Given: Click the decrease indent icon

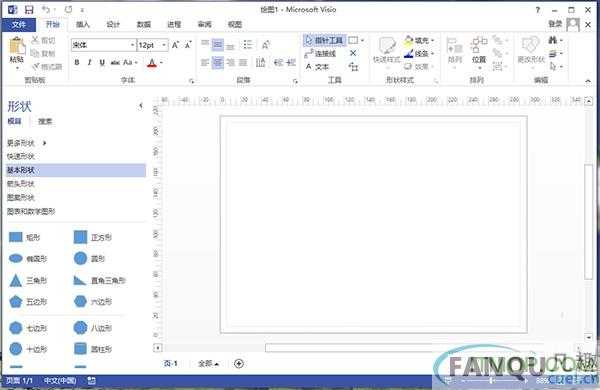Looking at the screenshot, I should [278, 62].
